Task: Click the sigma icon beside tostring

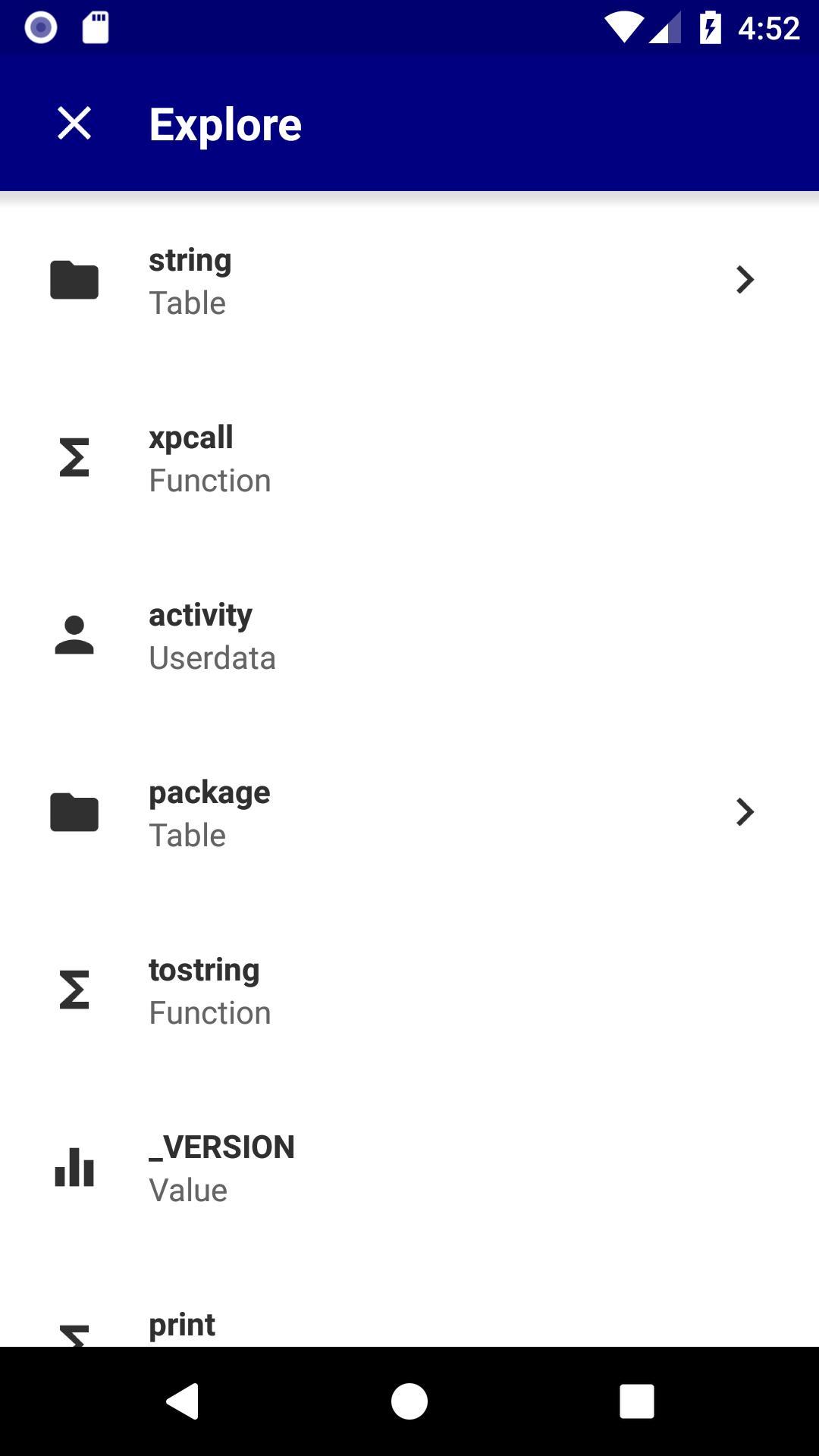Action: (x=74, y=990)
